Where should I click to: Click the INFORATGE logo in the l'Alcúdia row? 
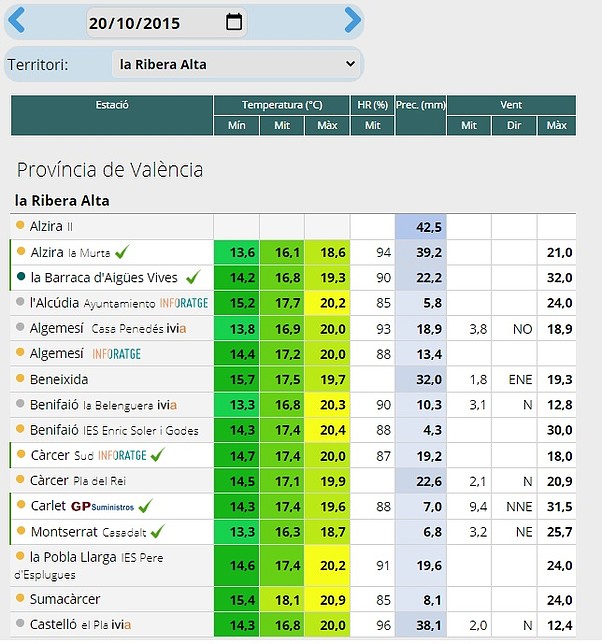[x=184, y=303]
